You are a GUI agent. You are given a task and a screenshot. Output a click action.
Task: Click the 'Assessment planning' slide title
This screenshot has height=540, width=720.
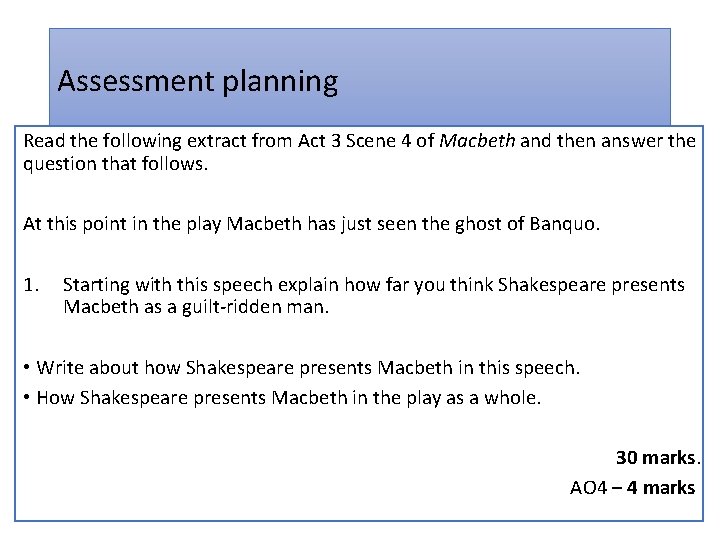click(198, 82)
